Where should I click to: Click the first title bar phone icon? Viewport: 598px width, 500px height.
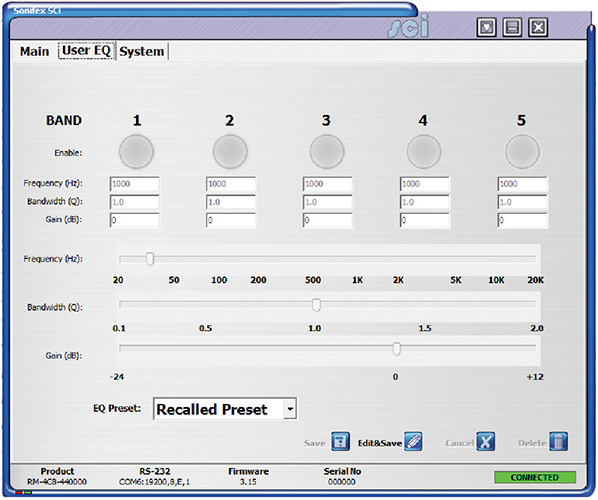click(x=487, y=27)
